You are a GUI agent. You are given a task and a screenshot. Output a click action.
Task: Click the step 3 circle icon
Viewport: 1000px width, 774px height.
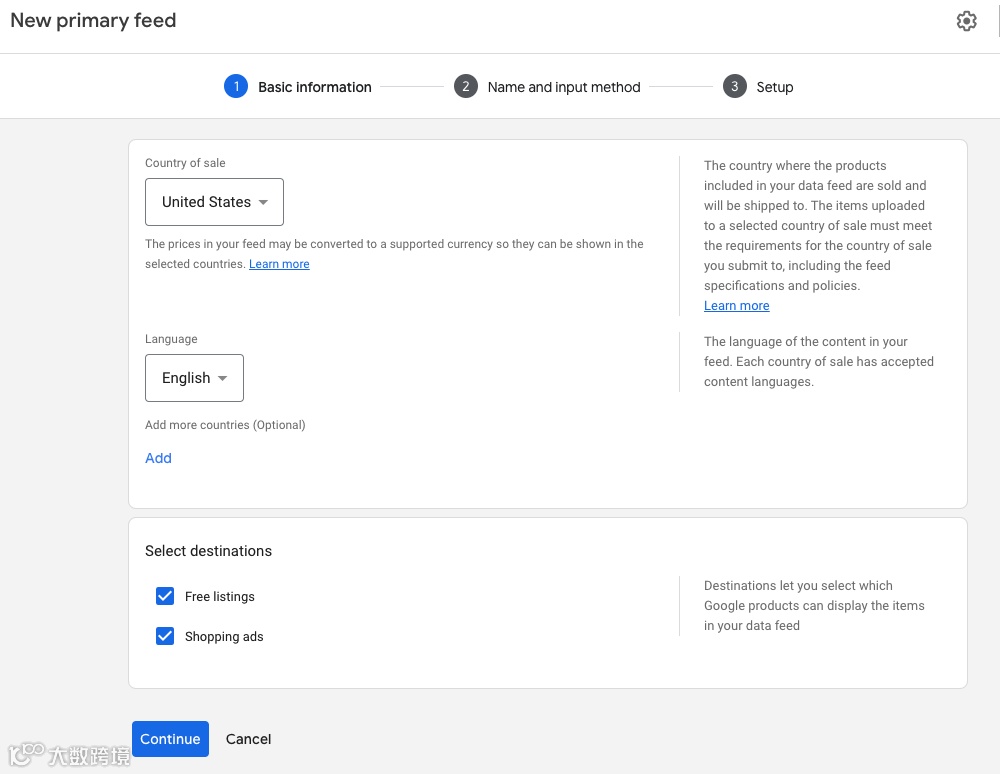tap(734, 87)
